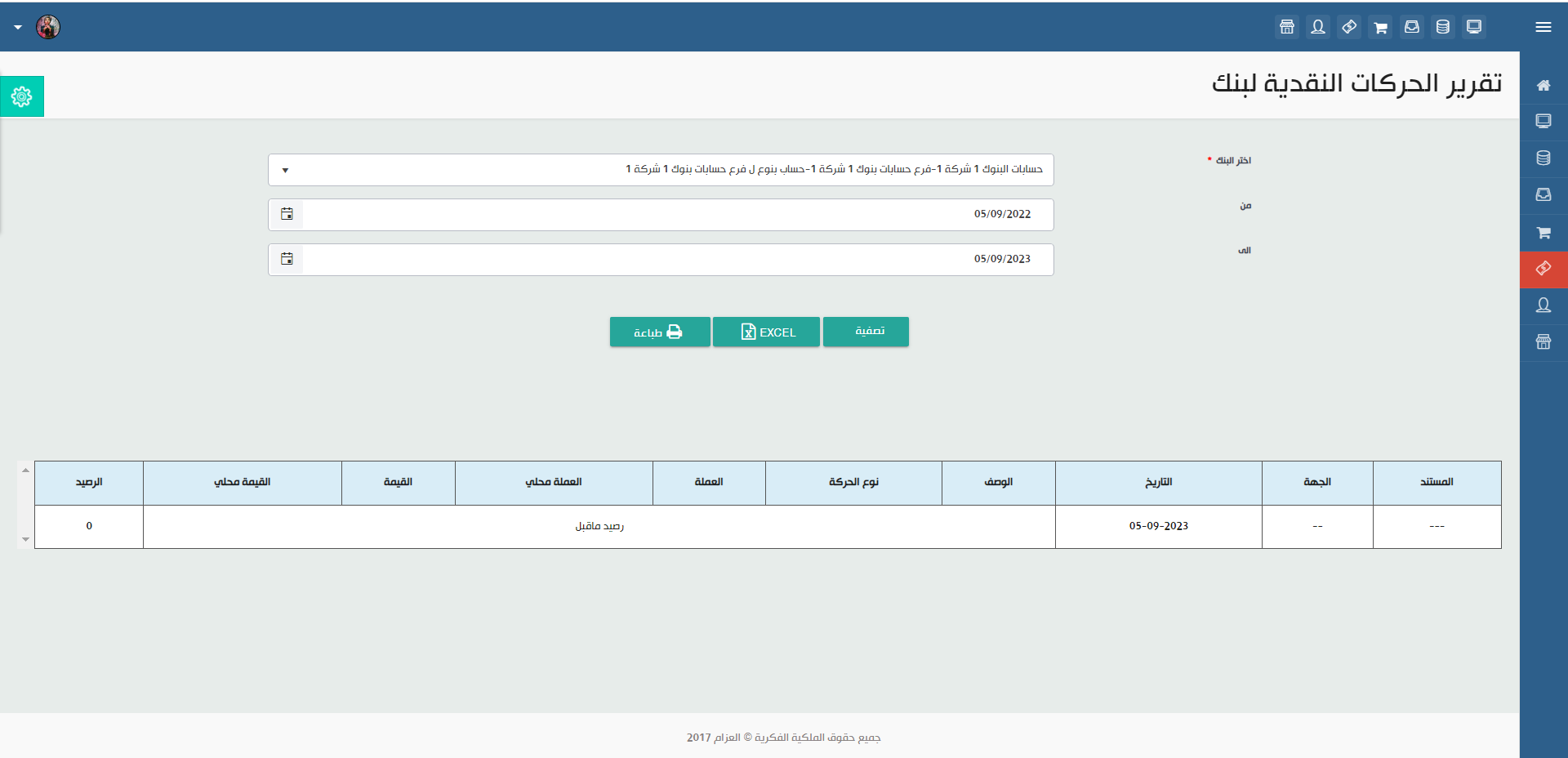
Task: Open inbox tray icon in right sidebar
Action: 1543,195
